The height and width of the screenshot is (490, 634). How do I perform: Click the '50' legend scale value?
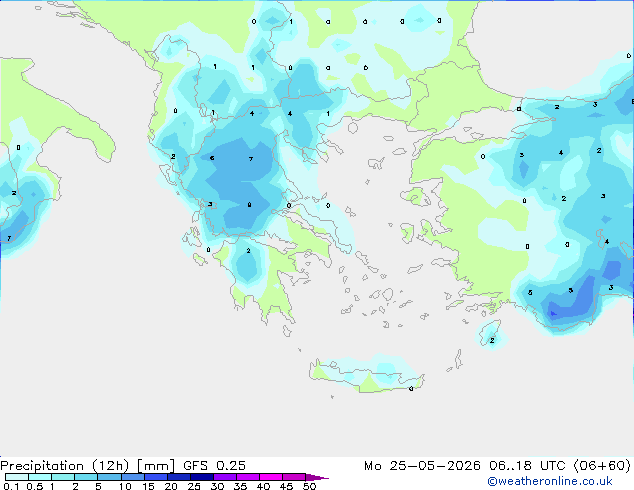point(309,486)
